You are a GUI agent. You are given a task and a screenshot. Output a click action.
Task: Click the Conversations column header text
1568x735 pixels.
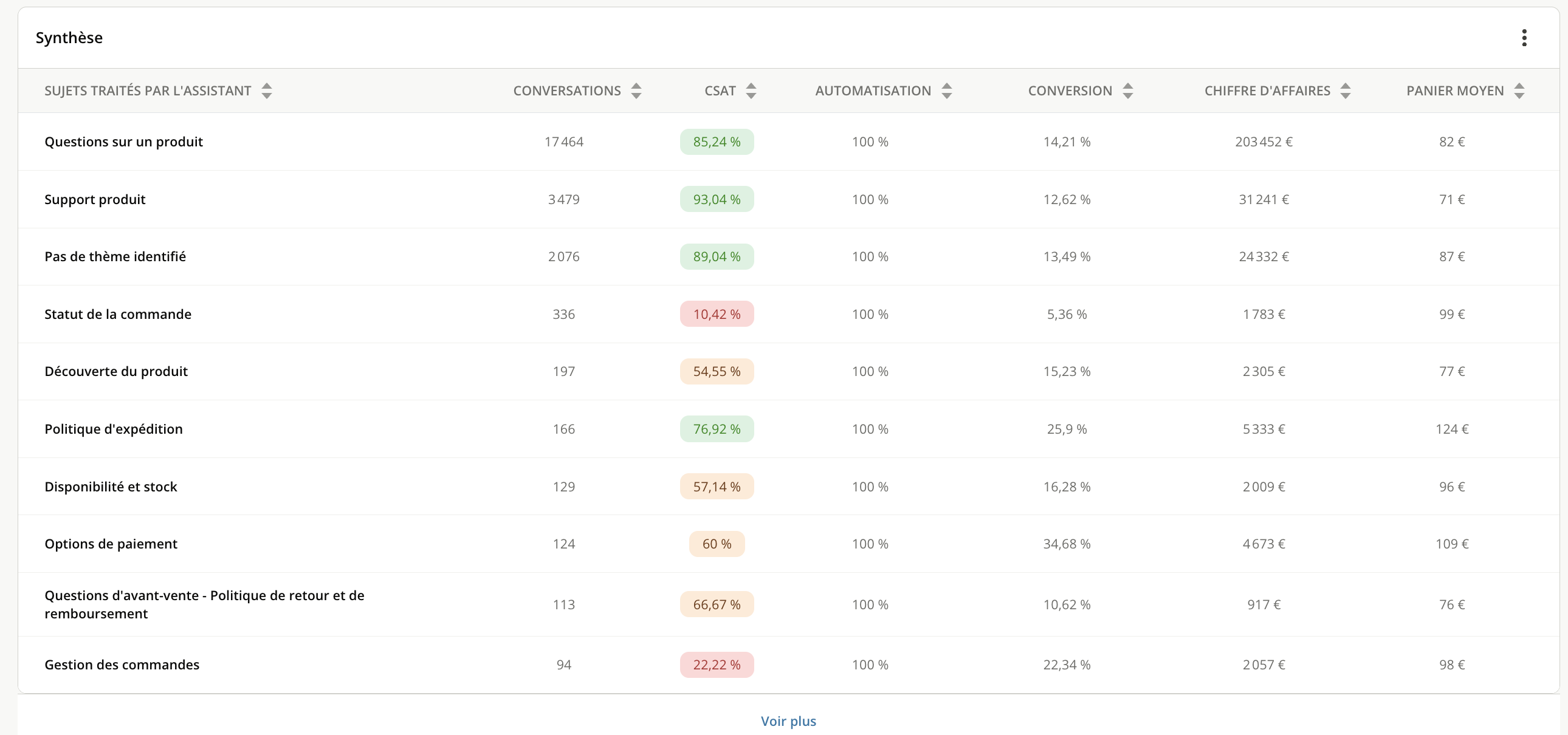tap(566, 91)
